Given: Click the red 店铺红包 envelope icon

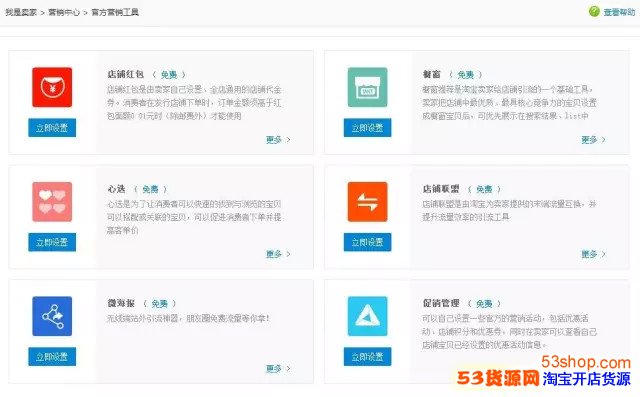Looking at the screenshot, I should click(x=52, y=87).
